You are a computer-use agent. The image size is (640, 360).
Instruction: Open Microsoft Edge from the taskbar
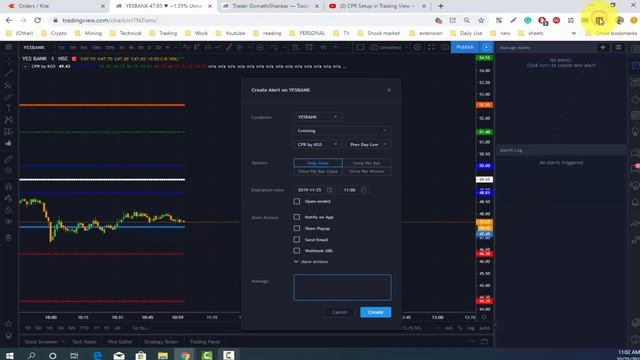click(x=97, y=355)
